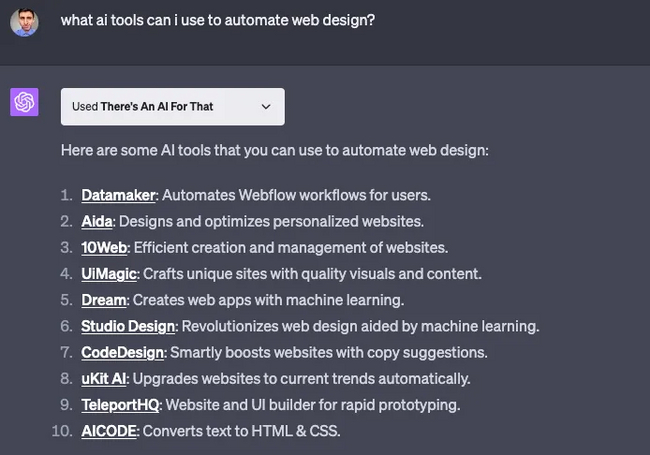This screenshot has width=650, height=455.
Task: Click the ChatGPT logo icon
Action: point(24,102)
